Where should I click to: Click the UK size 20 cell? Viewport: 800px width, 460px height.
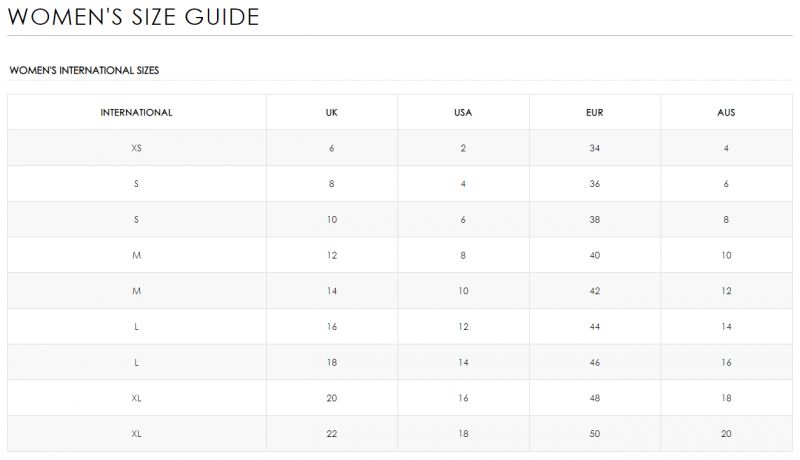tap(332, 398)
